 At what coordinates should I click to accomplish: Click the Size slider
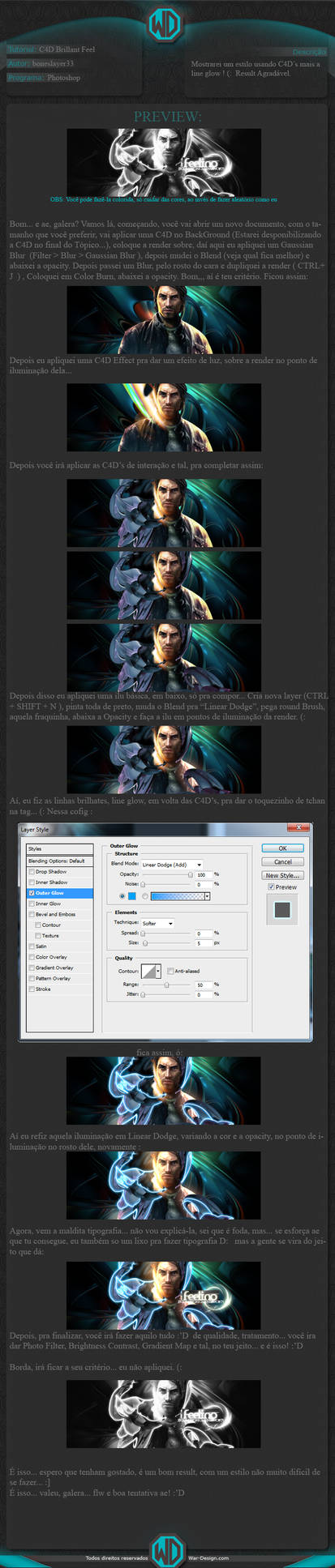(x=168, y=943)
